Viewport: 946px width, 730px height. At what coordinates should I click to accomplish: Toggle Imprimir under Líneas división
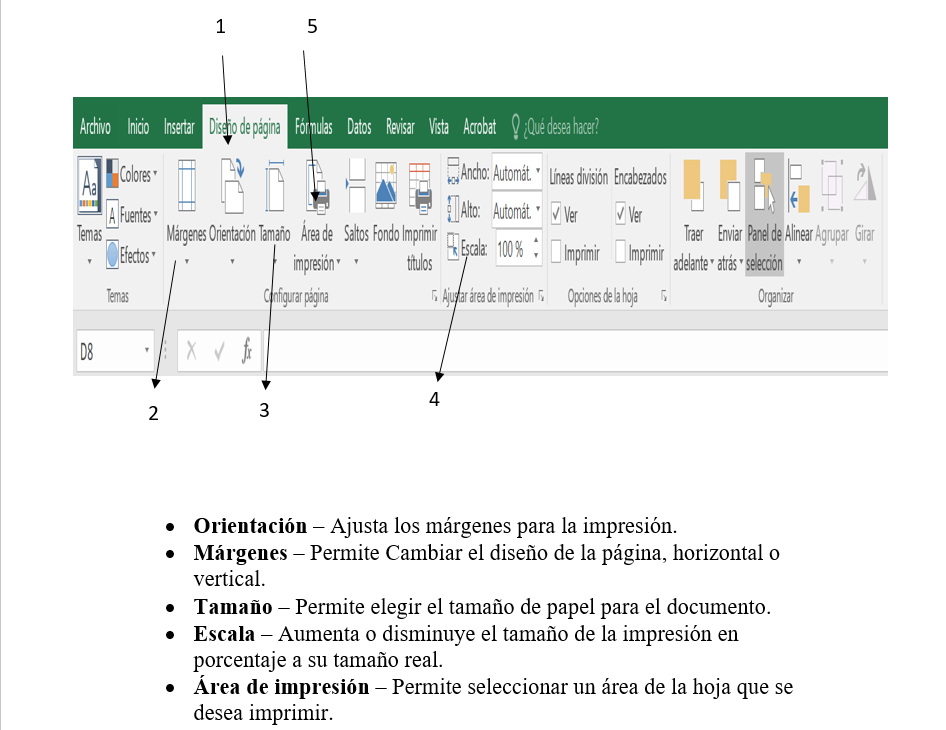556,252
